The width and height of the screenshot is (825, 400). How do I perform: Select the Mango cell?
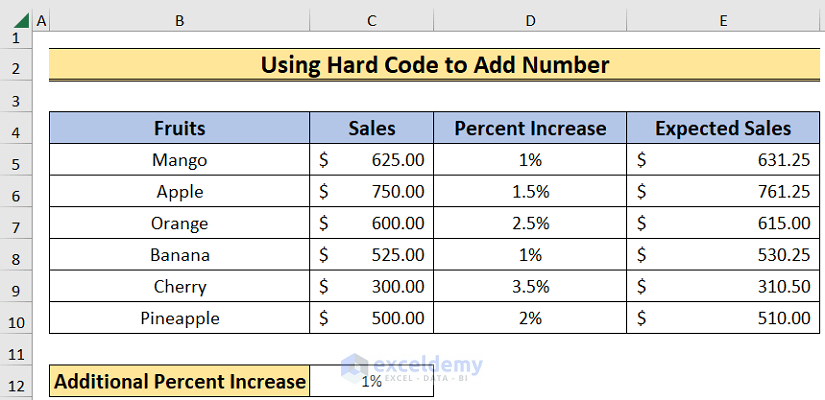[179, 160]
